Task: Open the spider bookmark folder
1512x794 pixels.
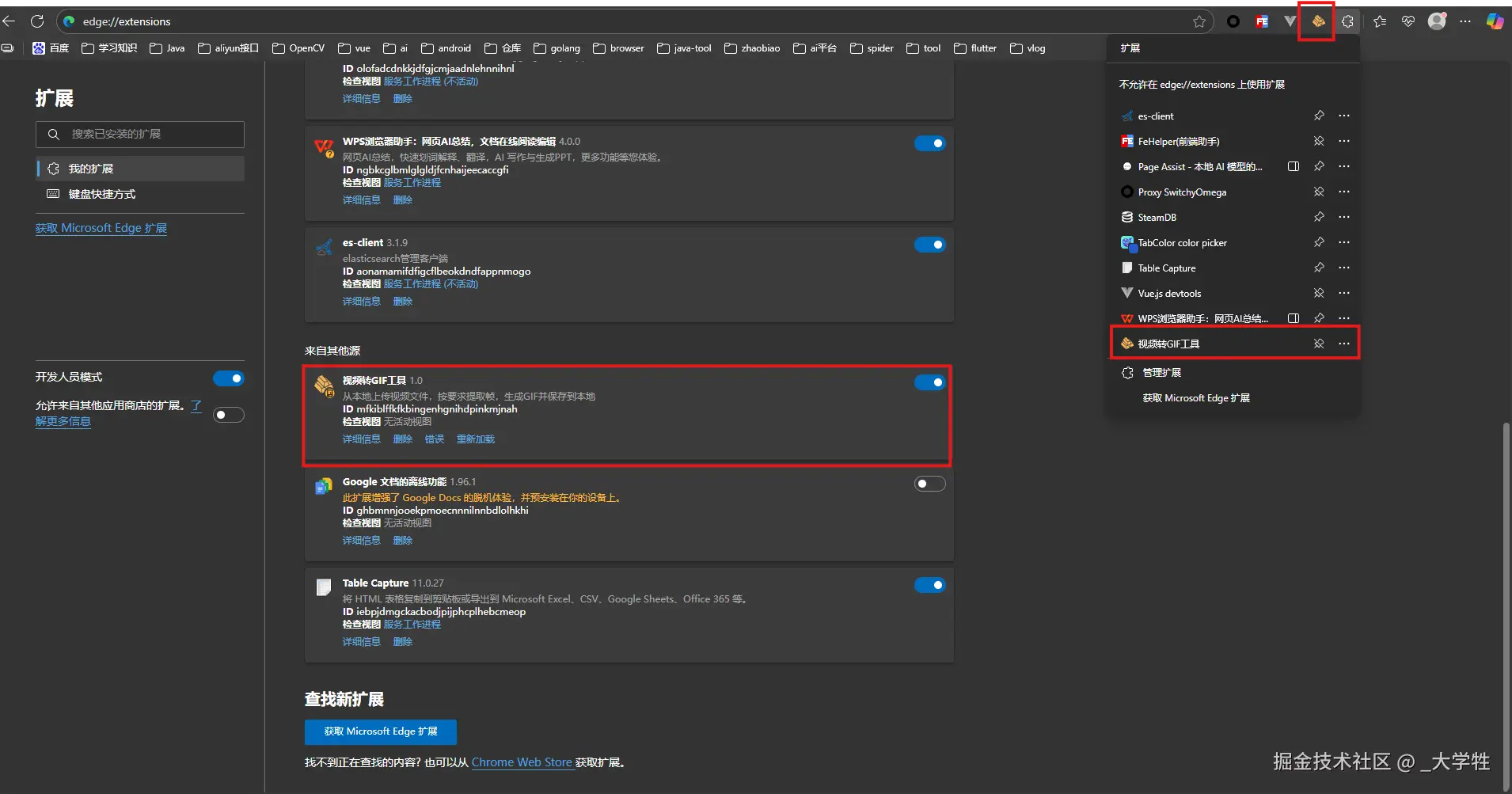Action: click(872, 48)
